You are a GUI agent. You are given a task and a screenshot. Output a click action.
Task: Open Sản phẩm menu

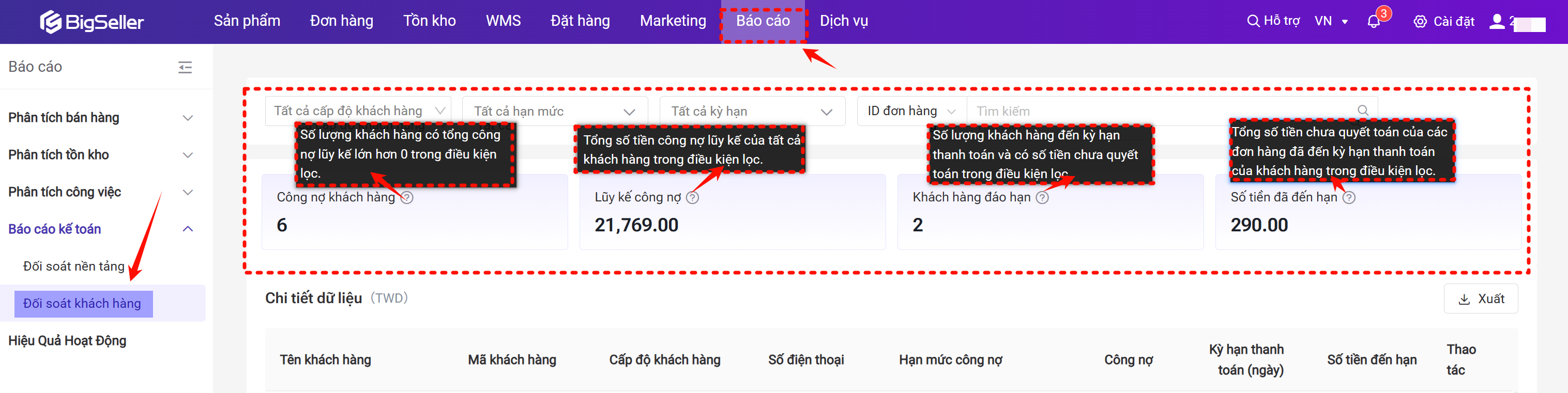pos(247,21)
